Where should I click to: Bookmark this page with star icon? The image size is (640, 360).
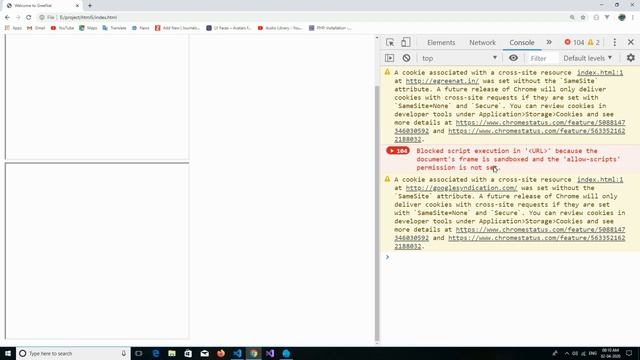coord(583,18)
